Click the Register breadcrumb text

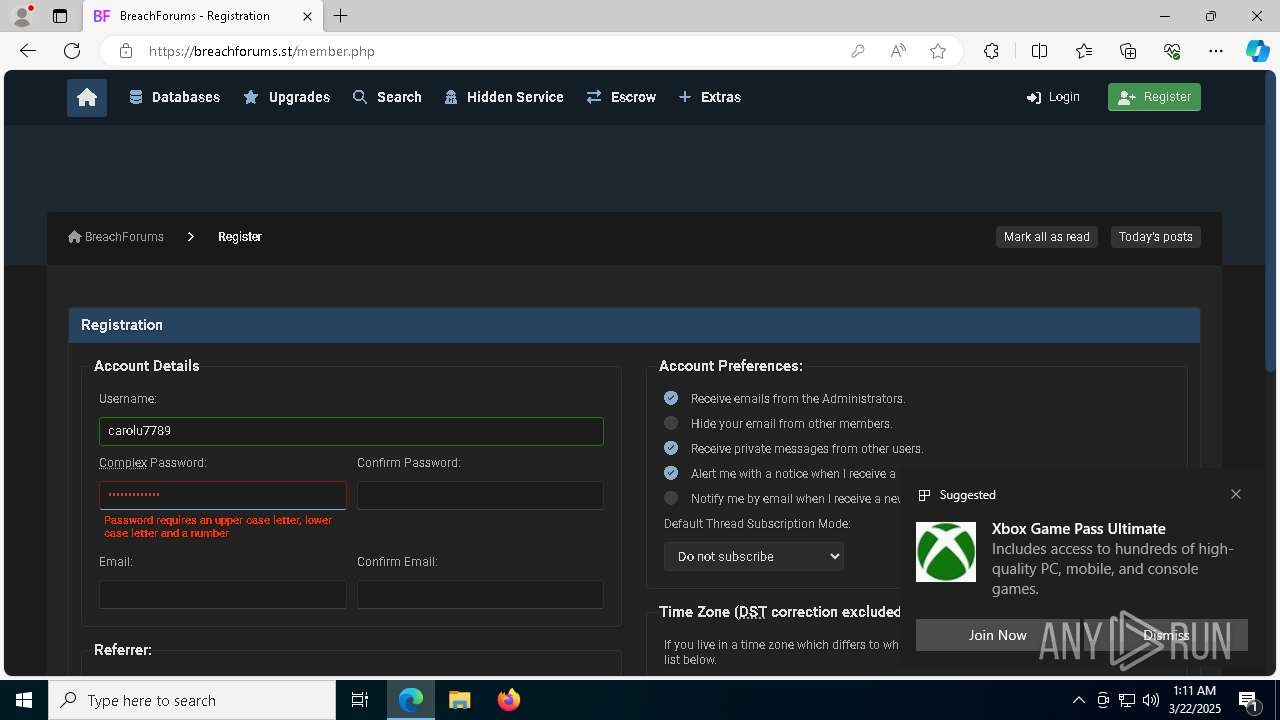tap(240, 237)
